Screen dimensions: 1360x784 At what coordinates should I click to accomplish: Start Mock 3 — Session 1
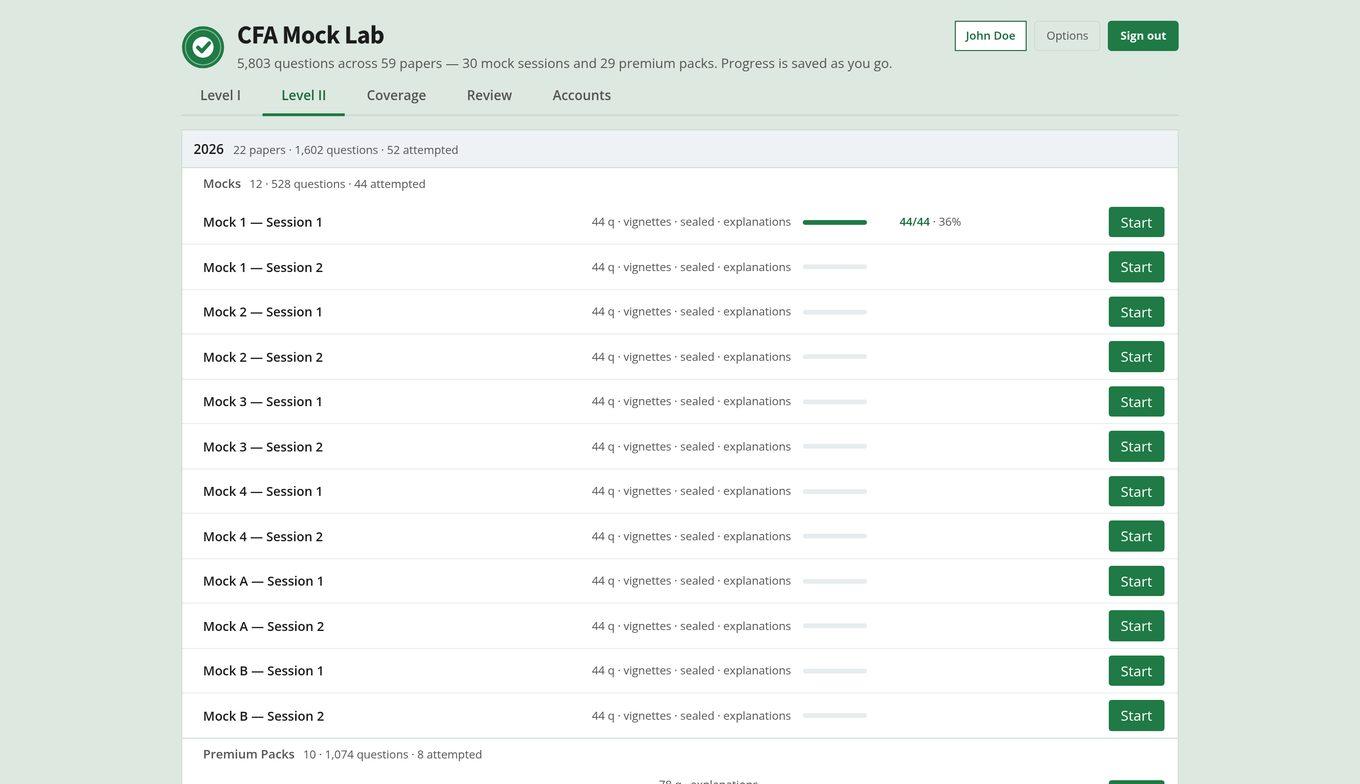coord(1136,402)
